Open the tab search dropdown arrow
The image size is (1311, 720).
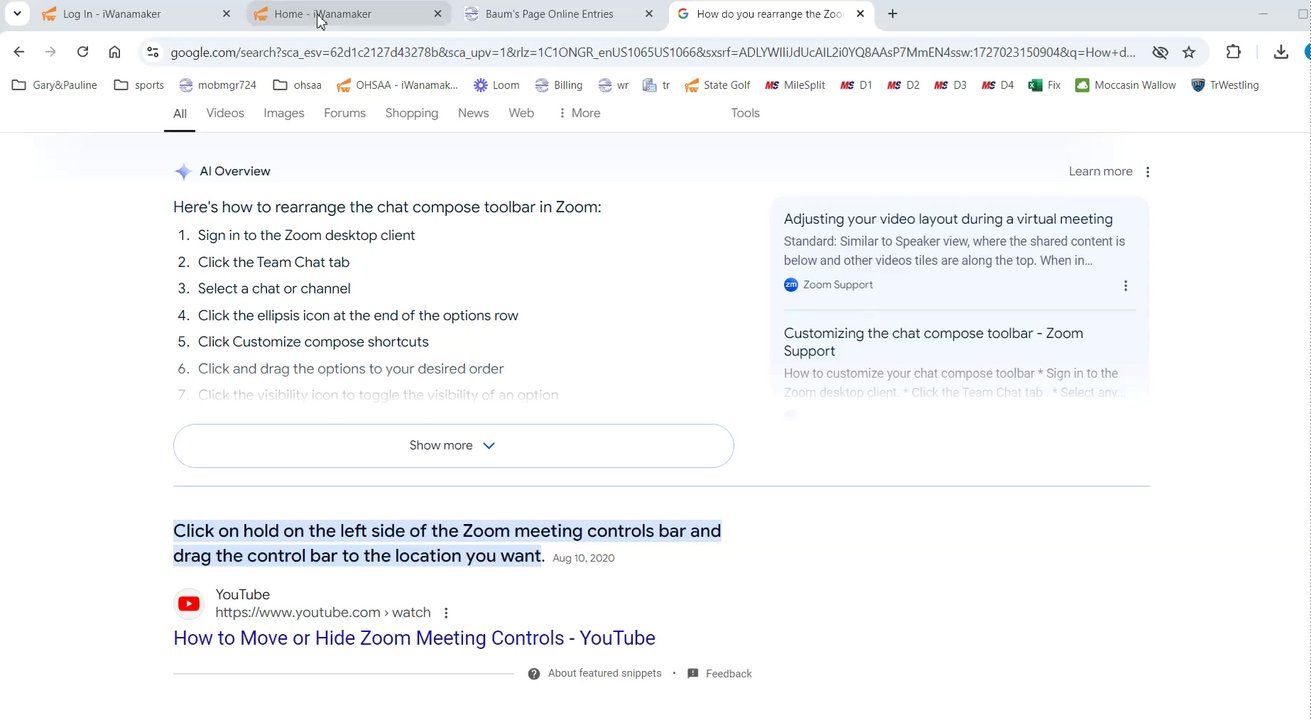[17, 14]
